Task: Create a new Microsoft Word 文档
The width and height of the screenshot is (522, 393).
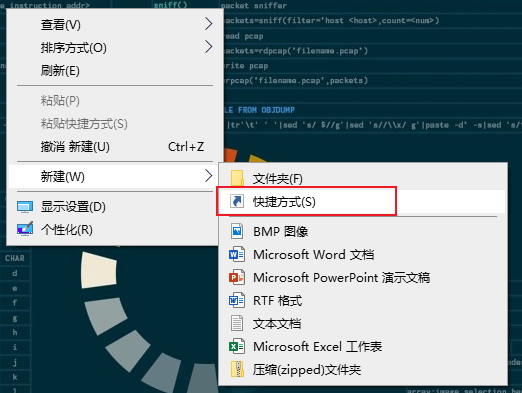Action: 363,254
